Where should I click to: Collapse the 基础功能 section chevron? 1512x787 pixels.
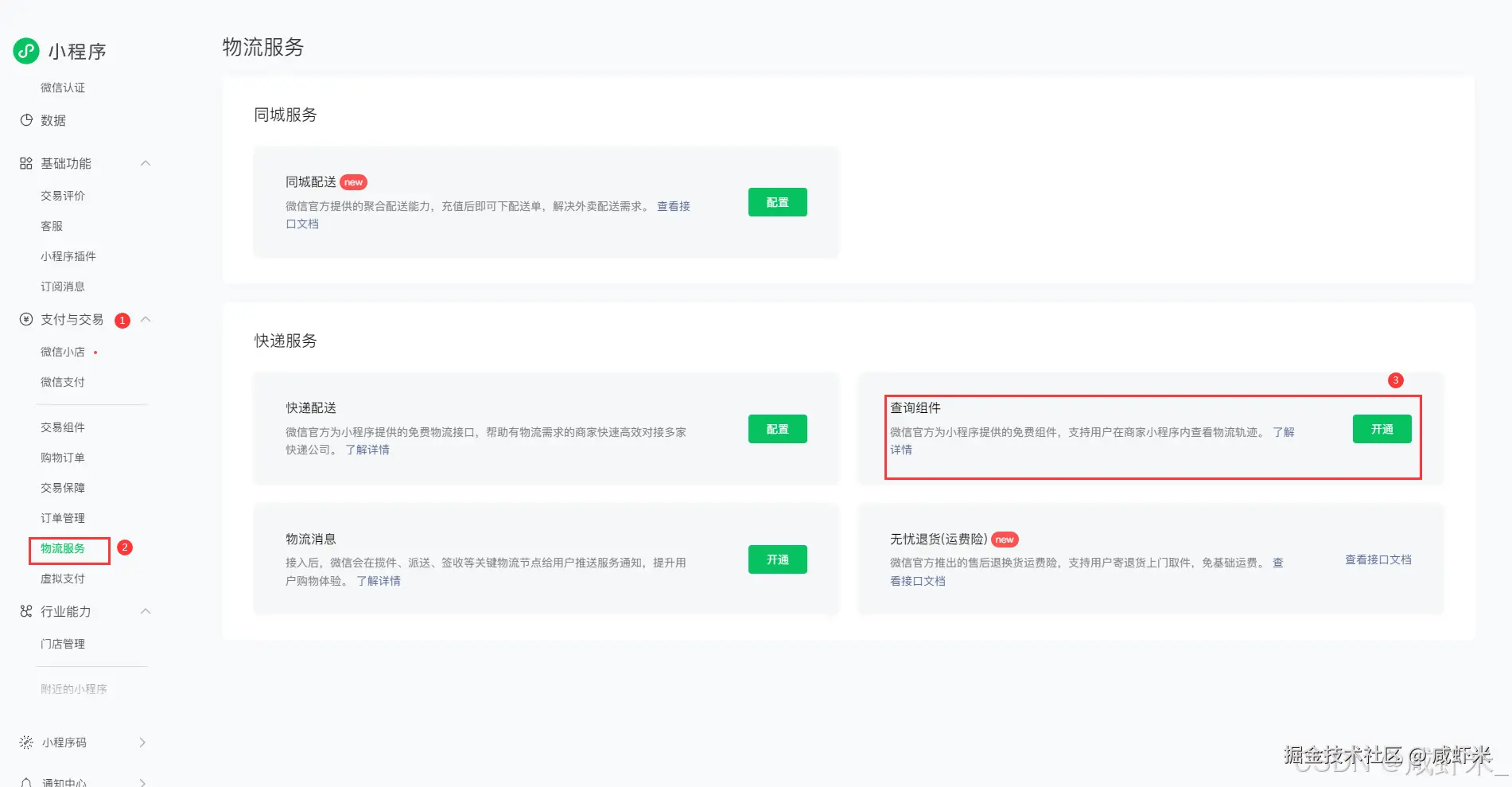(x=146, y=163)
